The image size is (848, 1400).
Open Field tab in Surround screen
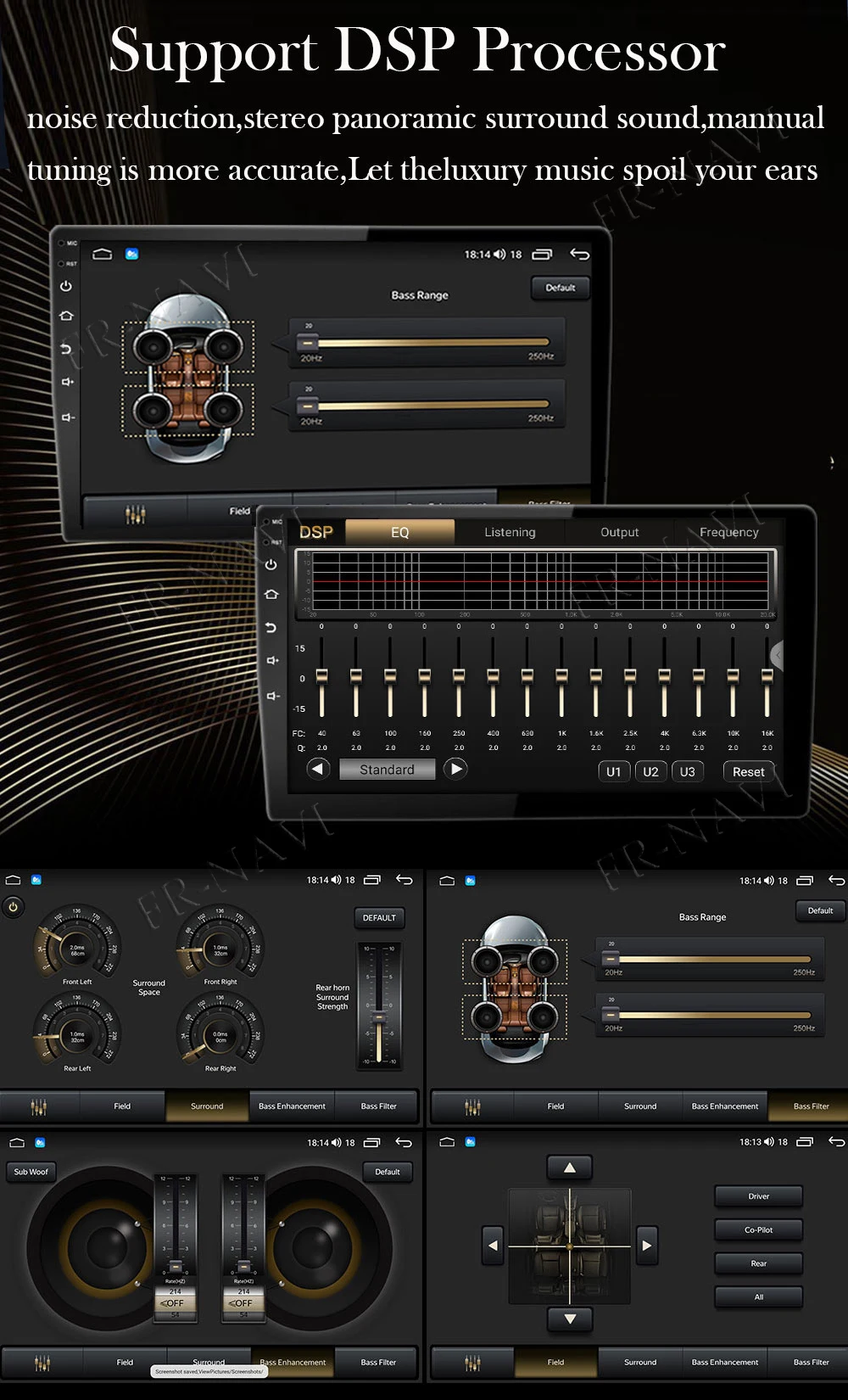coord(122,1106)
